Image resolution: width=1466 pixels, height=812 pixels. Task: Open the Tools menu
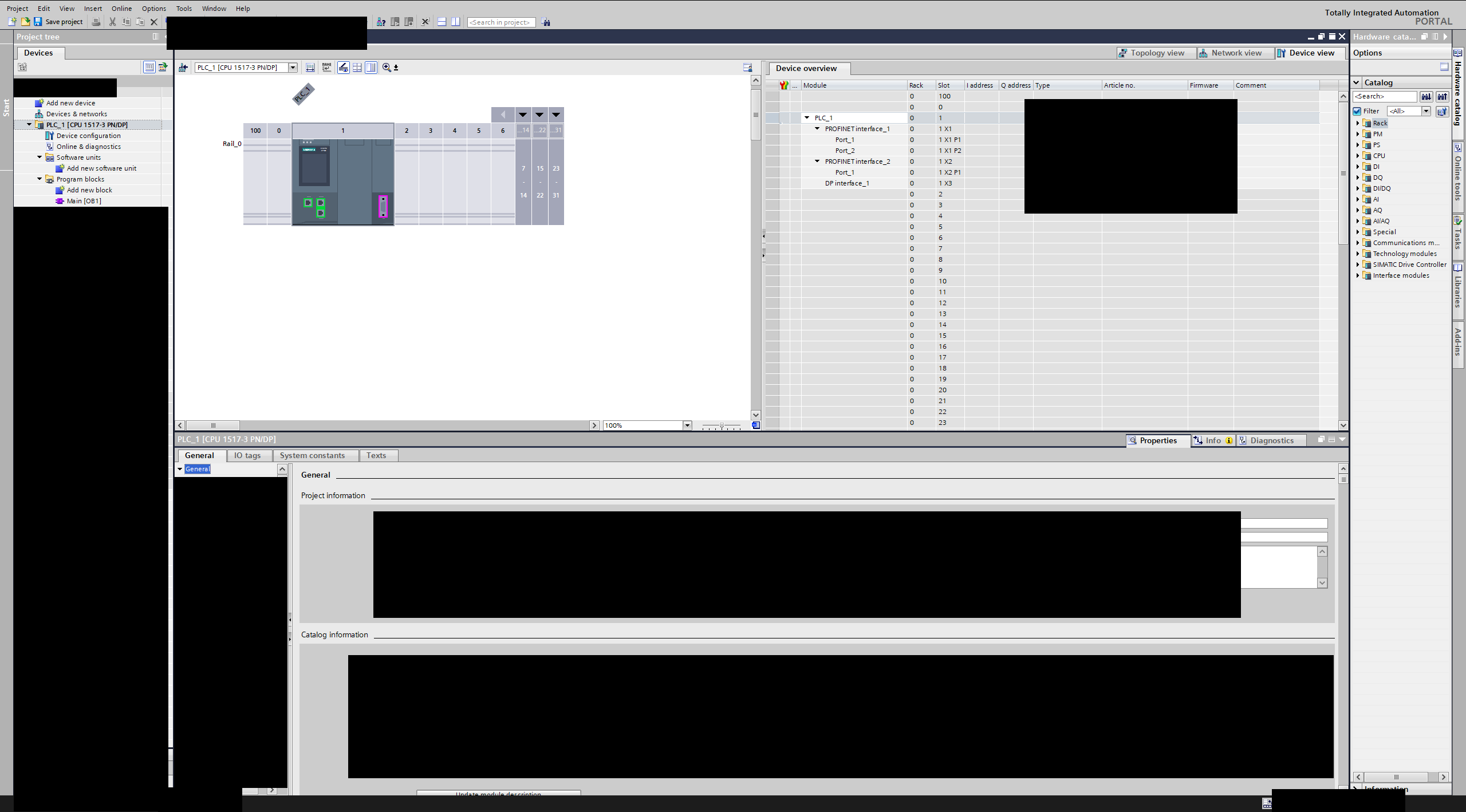(184, 9)
